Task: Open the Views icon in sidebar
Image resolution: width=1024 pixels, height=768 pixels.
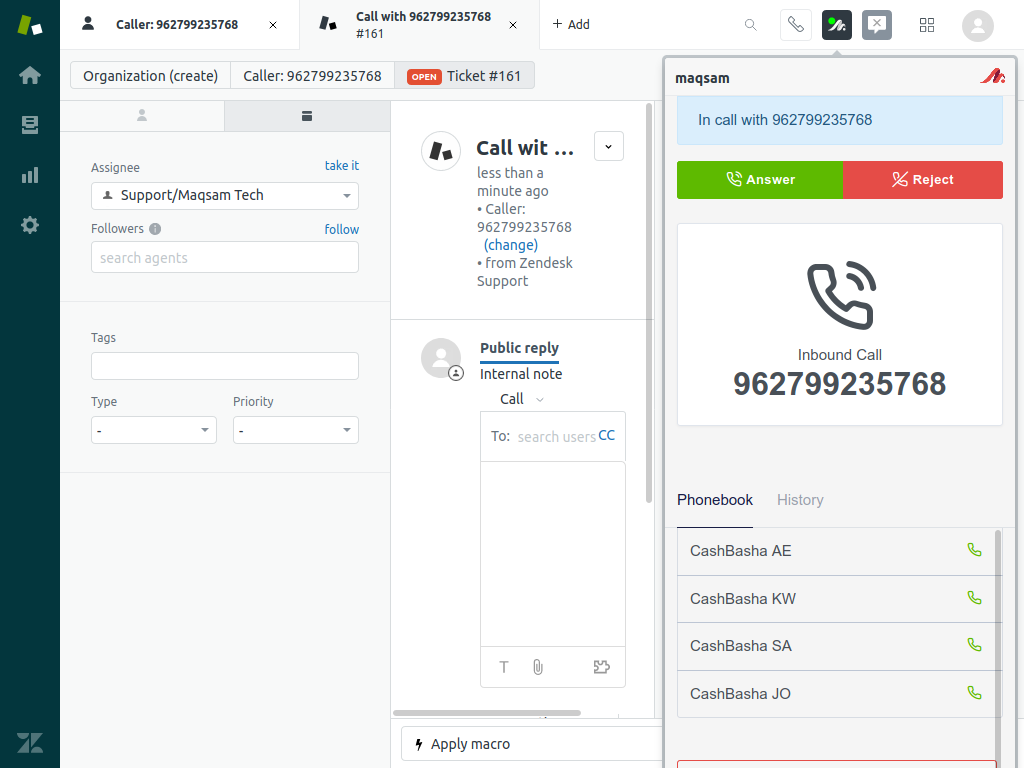Action: coord(30,125)
